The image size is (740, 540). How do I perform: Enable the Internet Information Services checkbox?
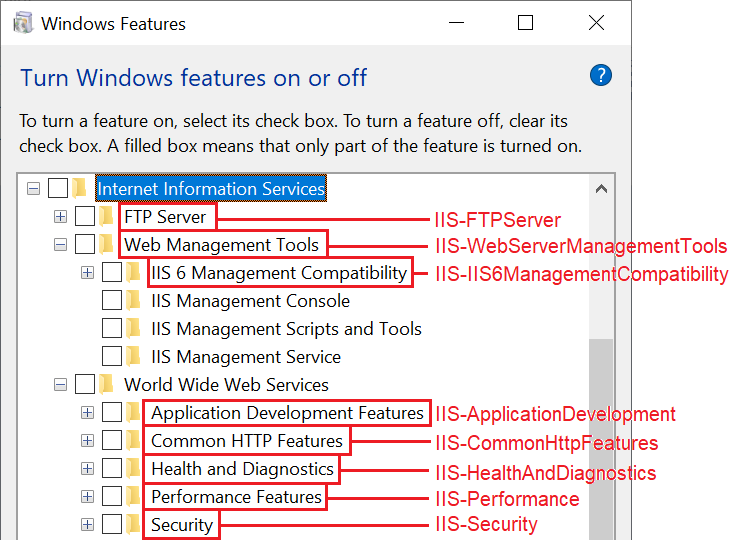(58, 188)
